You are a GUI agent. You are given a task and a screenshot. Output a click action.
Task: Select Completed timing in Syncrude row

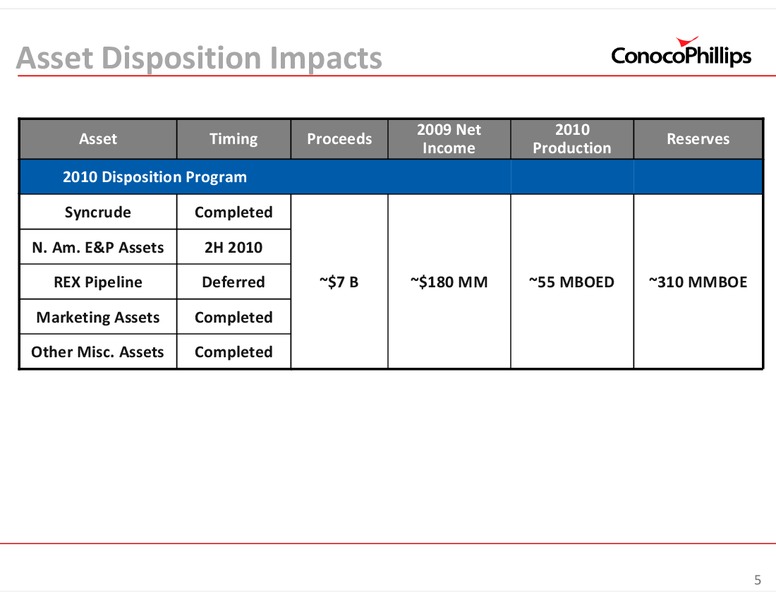pyautogui.click(x=234, y=212)
